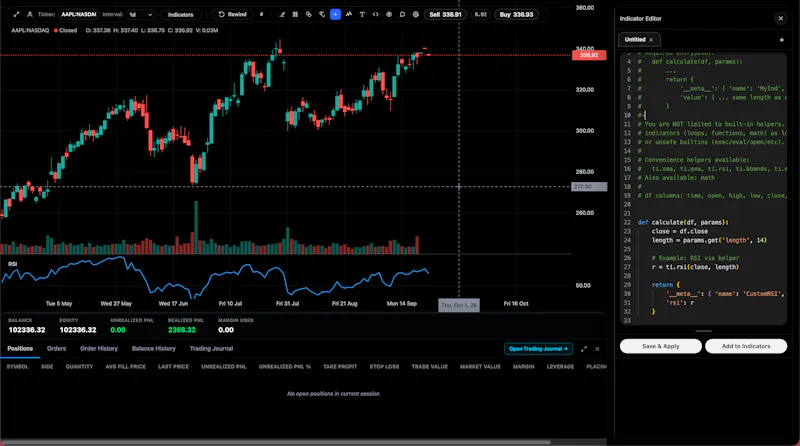Click the highlighted blue crosshair tool
The image size is (800, 446).
click(x=335, y=14)
